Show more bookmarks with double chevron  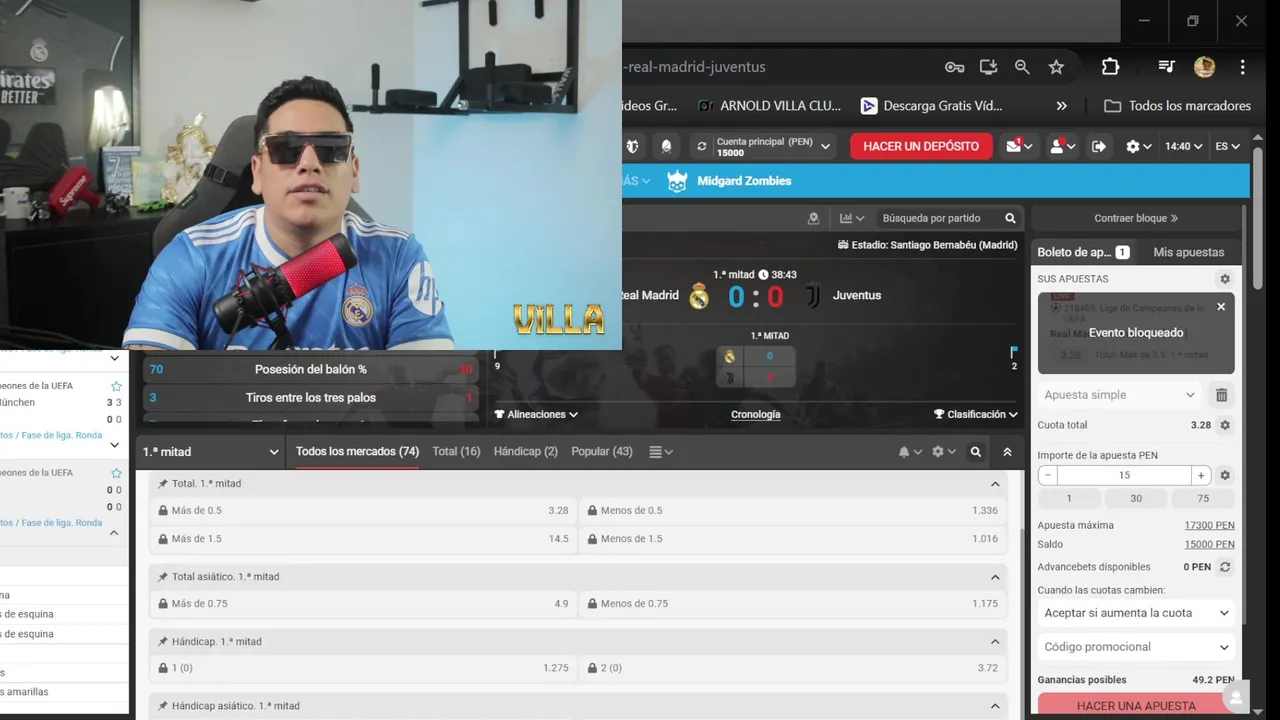[1061, 106]
